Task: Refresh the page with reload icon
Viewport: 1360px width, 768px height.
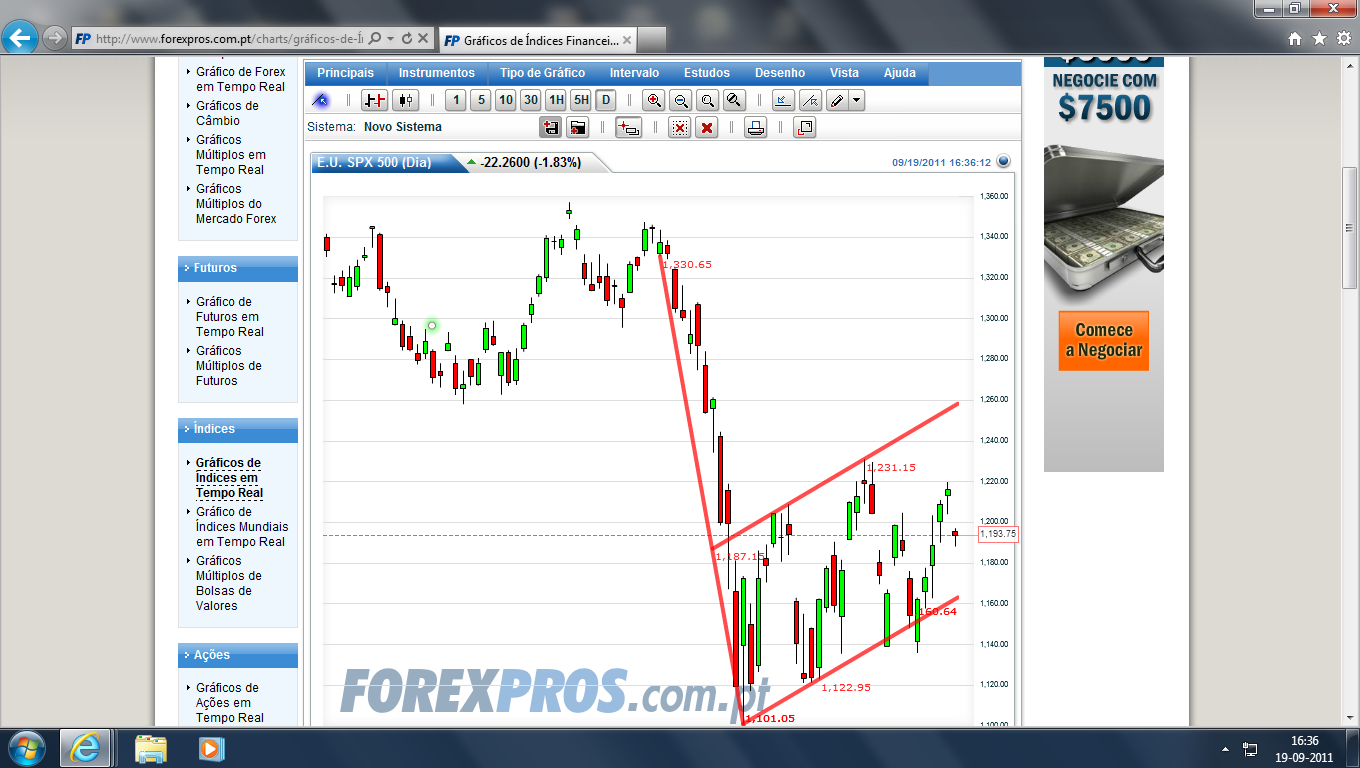Action: tap(406, 39)
